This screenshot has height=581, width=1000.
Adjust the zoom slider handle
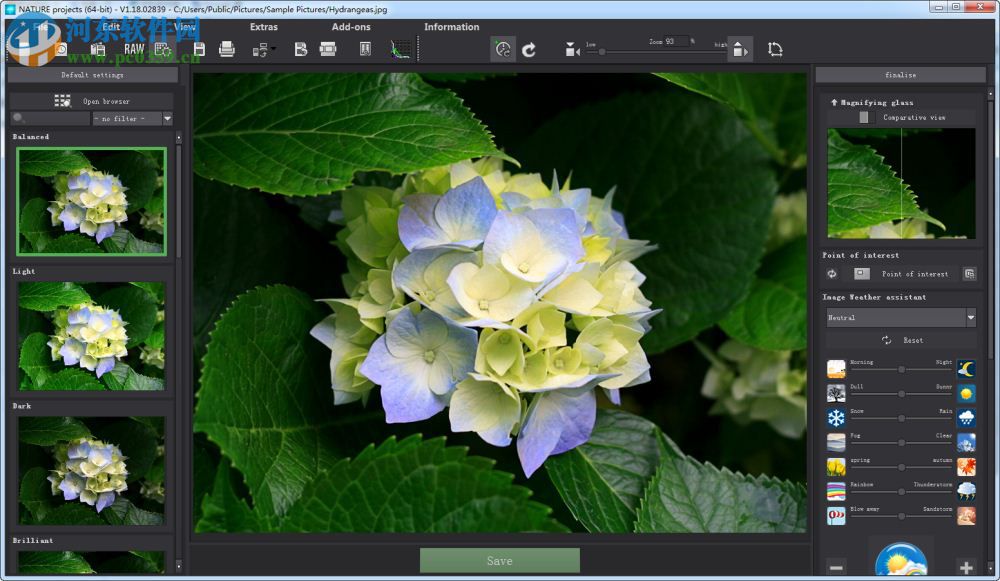click(x=601, y=52)
